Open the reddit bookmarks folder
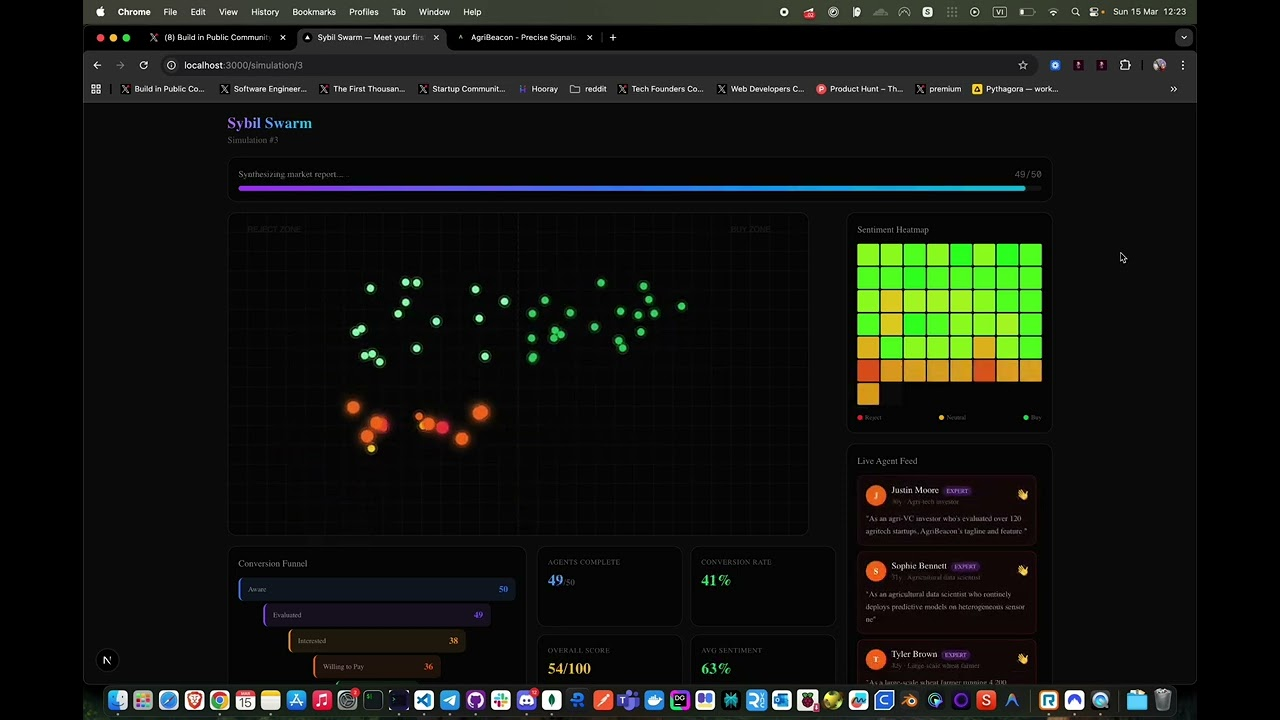The height and width of the screenshot is (720, 1280). pos(588,89)
